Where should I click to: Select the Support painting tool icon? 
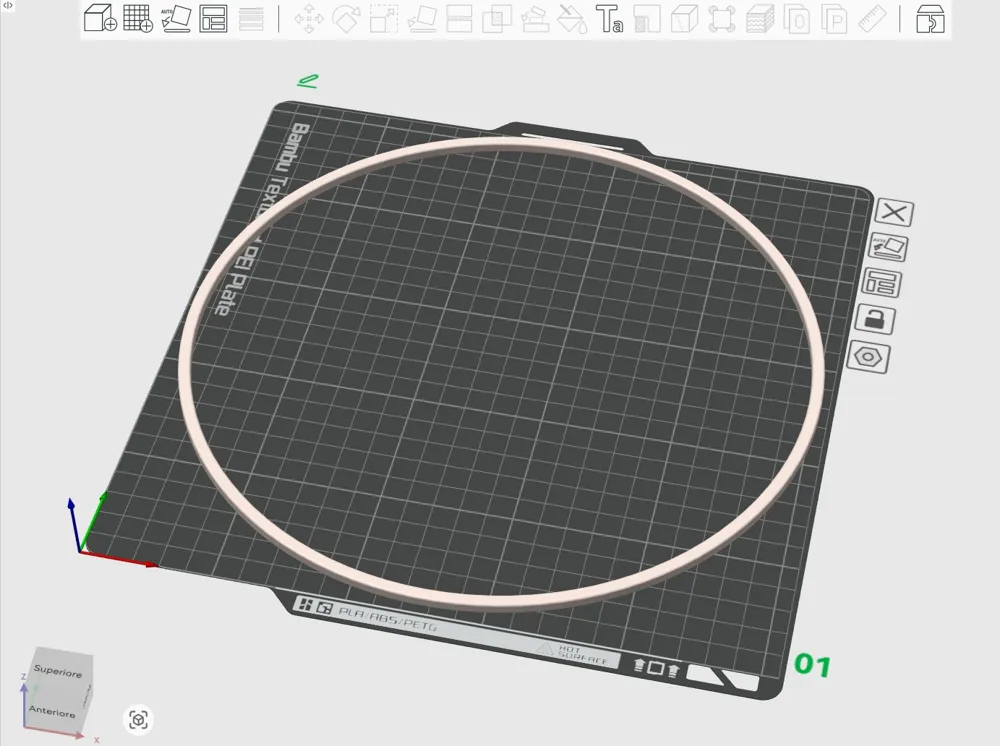pos(535,19)
